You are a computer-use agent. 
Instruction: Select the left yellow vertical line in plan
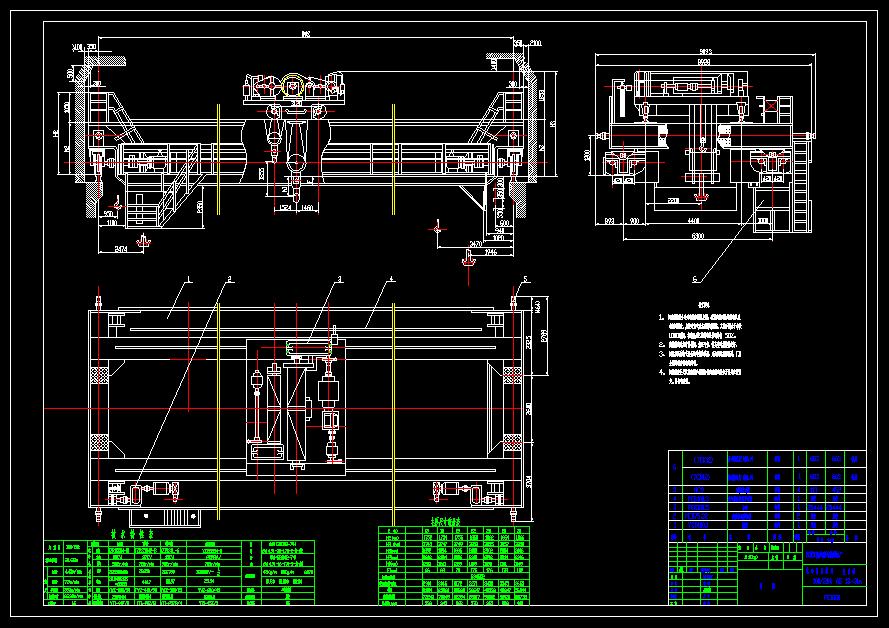[217, 400]
